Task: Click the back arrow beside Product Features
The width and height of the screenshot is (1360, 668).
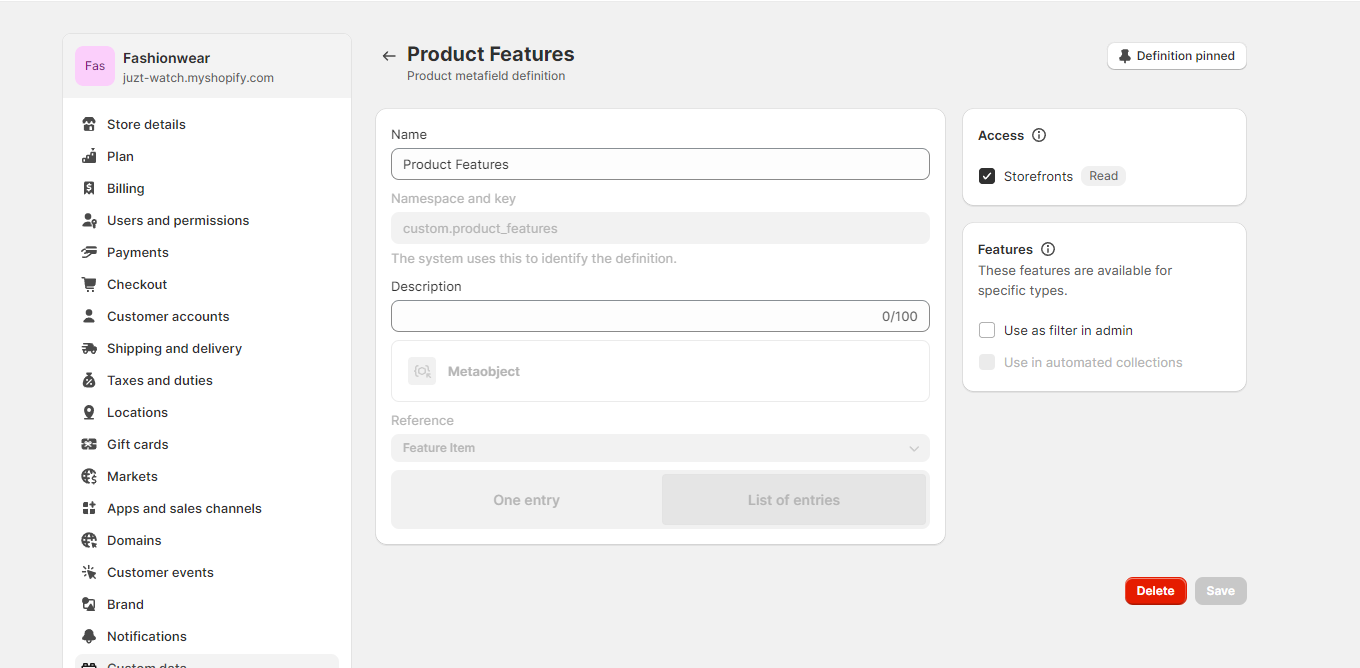Action: click(x=389, y=56)
